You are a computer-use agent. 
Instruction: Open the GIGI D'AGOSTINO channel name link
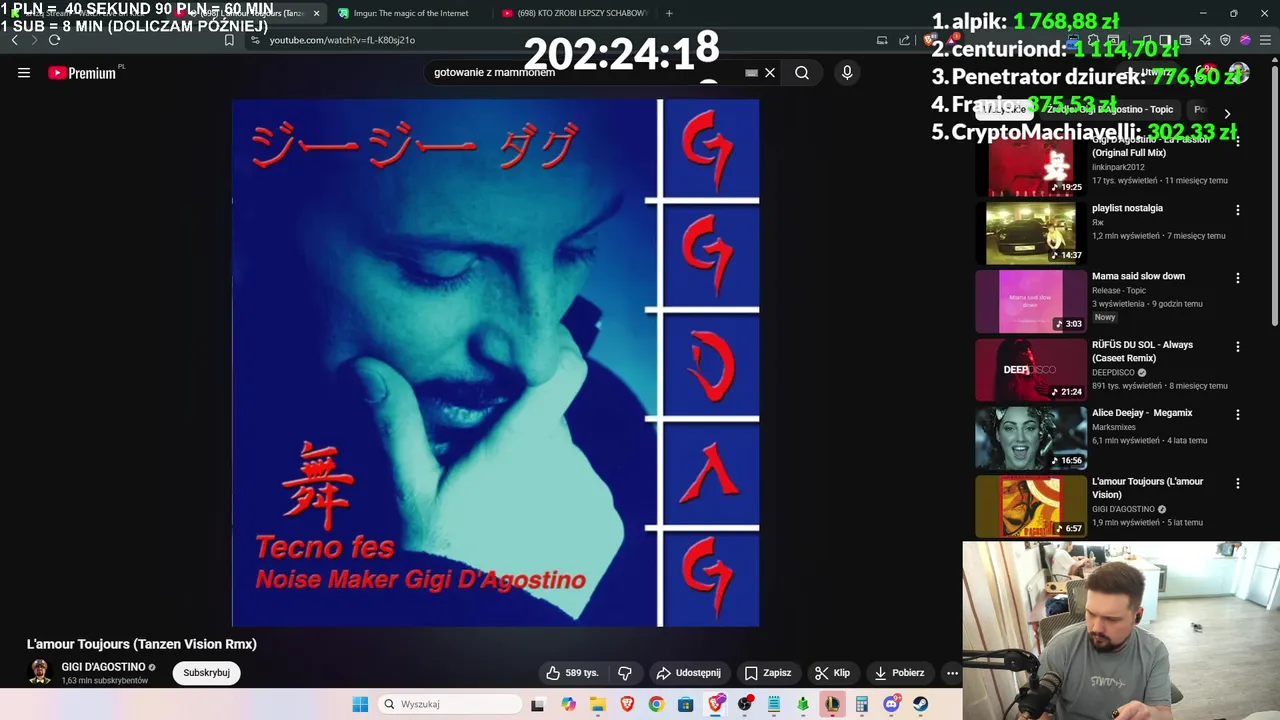click(x=103, y=667)
